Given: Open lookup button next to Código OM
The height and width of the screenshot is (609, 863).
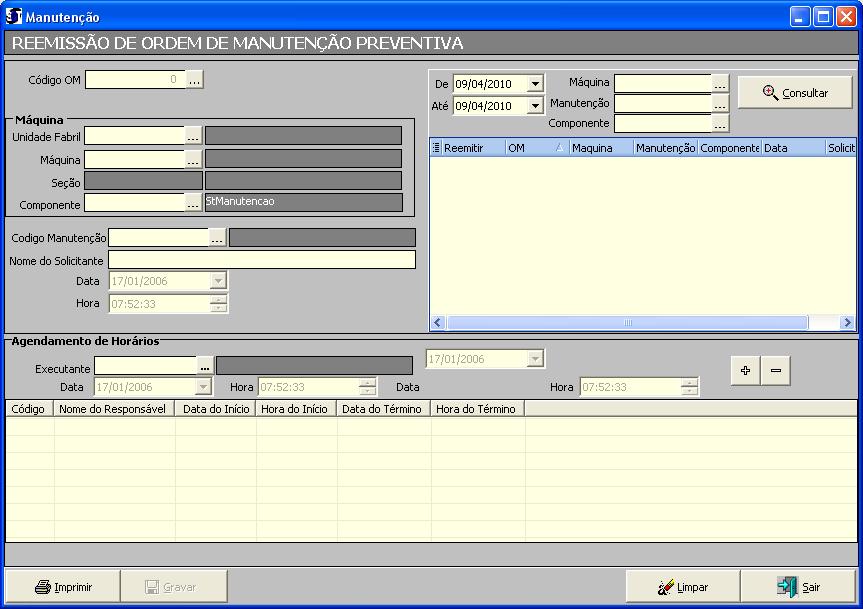Looking at the screenshot, I should point(195,79).
